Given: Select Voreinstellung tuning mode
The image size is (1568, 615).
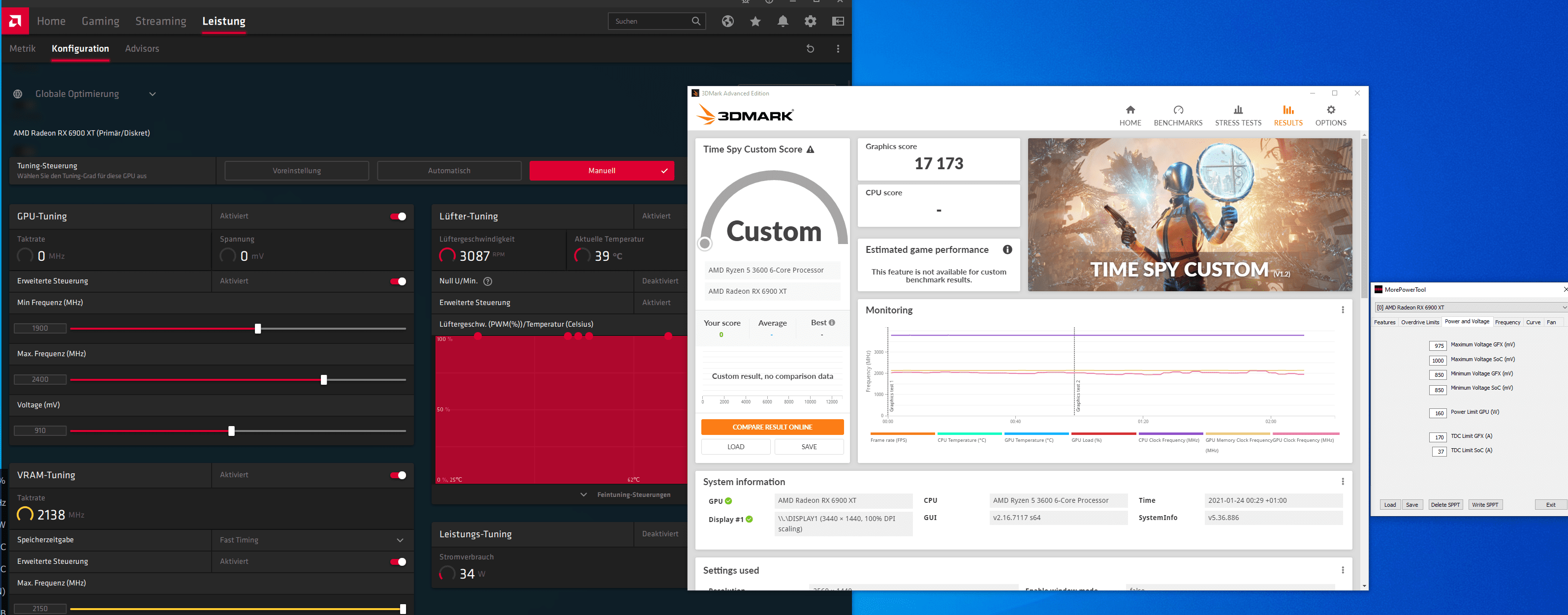Looking at the screenshot, I should [x=296, y=171].
